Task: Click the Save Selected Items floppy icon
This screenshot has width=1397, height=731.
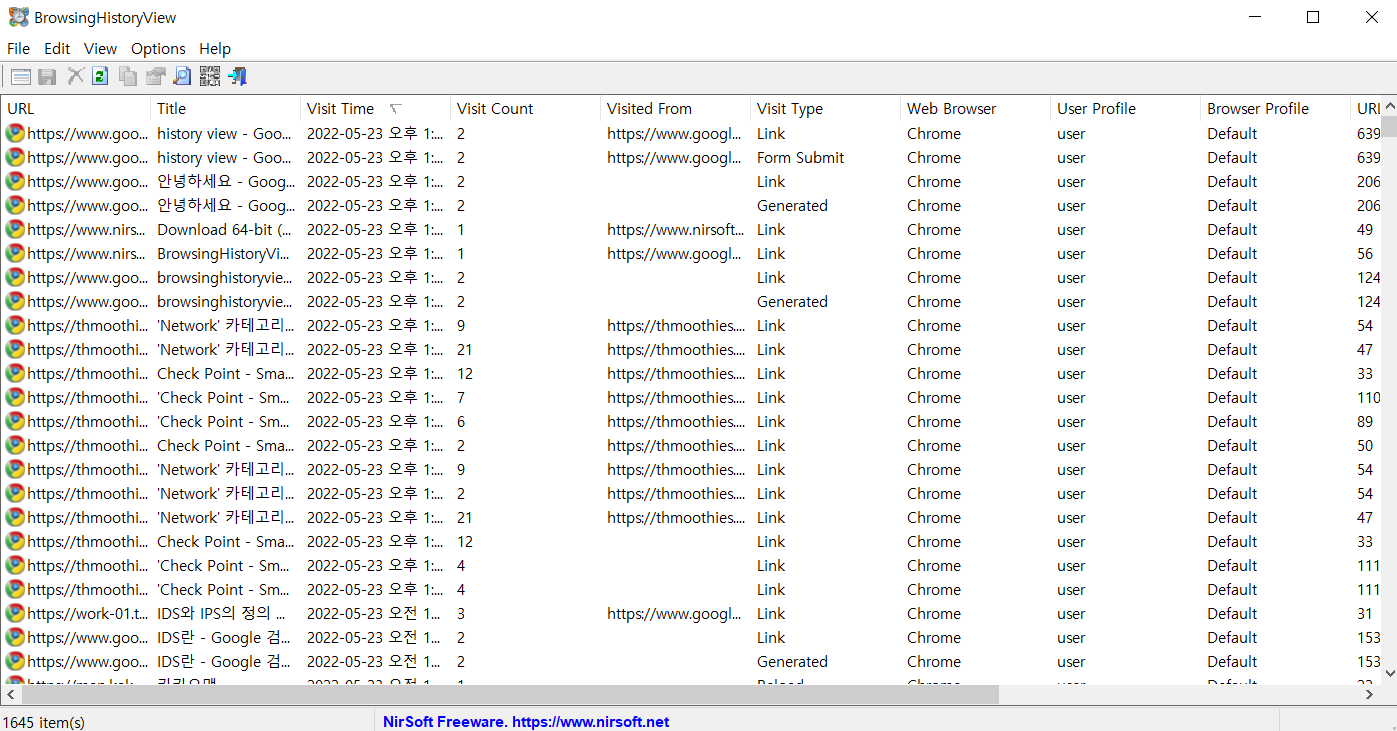Action: coord(47,76)
